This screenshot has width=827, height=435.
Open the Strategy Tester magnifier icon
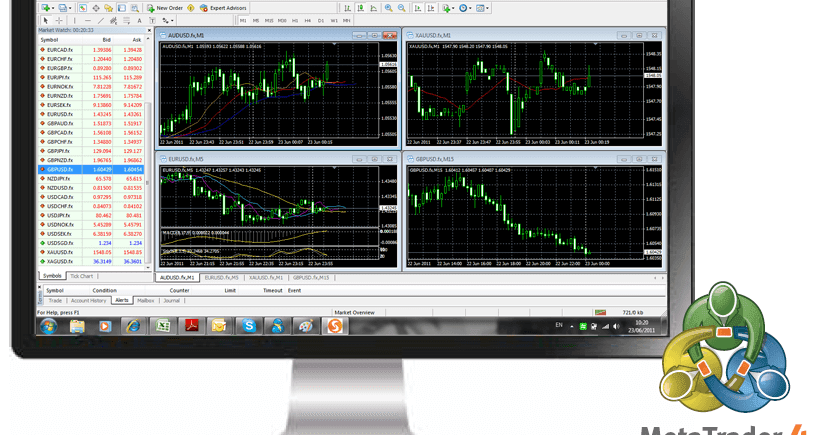tap(135, 8)
